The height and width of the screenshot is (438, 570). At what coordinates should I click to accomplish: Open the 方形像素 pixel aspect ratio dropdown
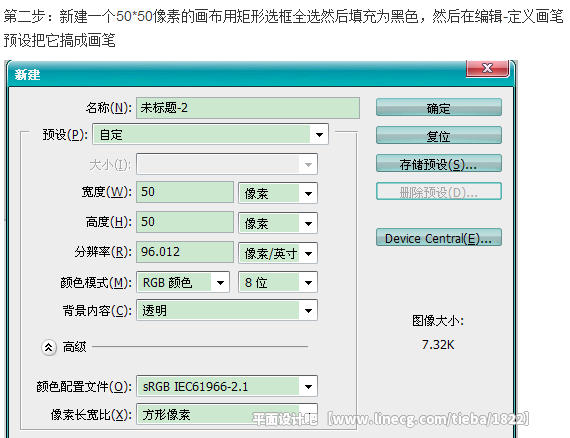tap(227, 414)
